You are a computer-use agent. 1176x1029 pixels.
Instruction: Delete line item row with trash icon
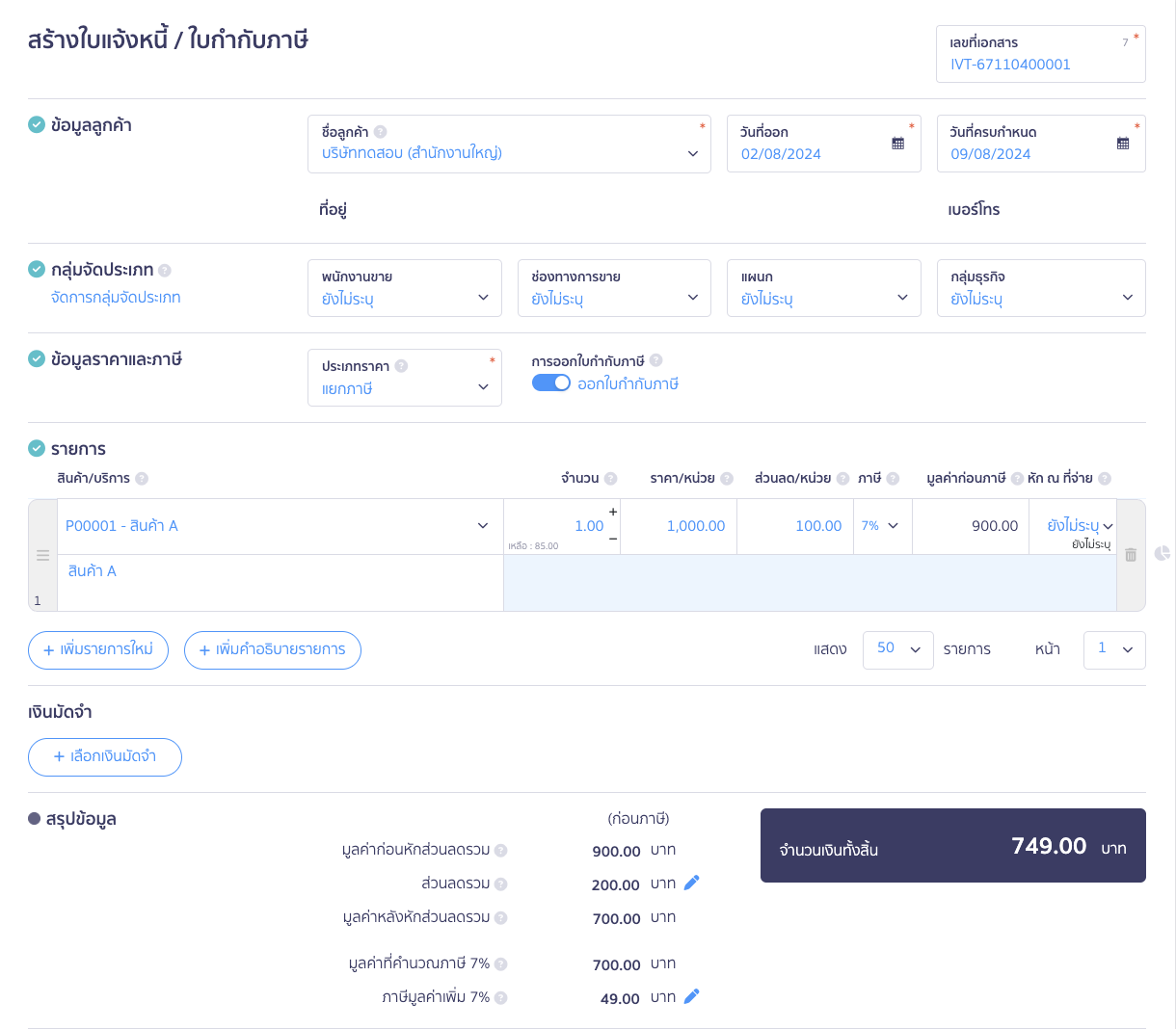pyautogui.click(x=1131, y=555)
